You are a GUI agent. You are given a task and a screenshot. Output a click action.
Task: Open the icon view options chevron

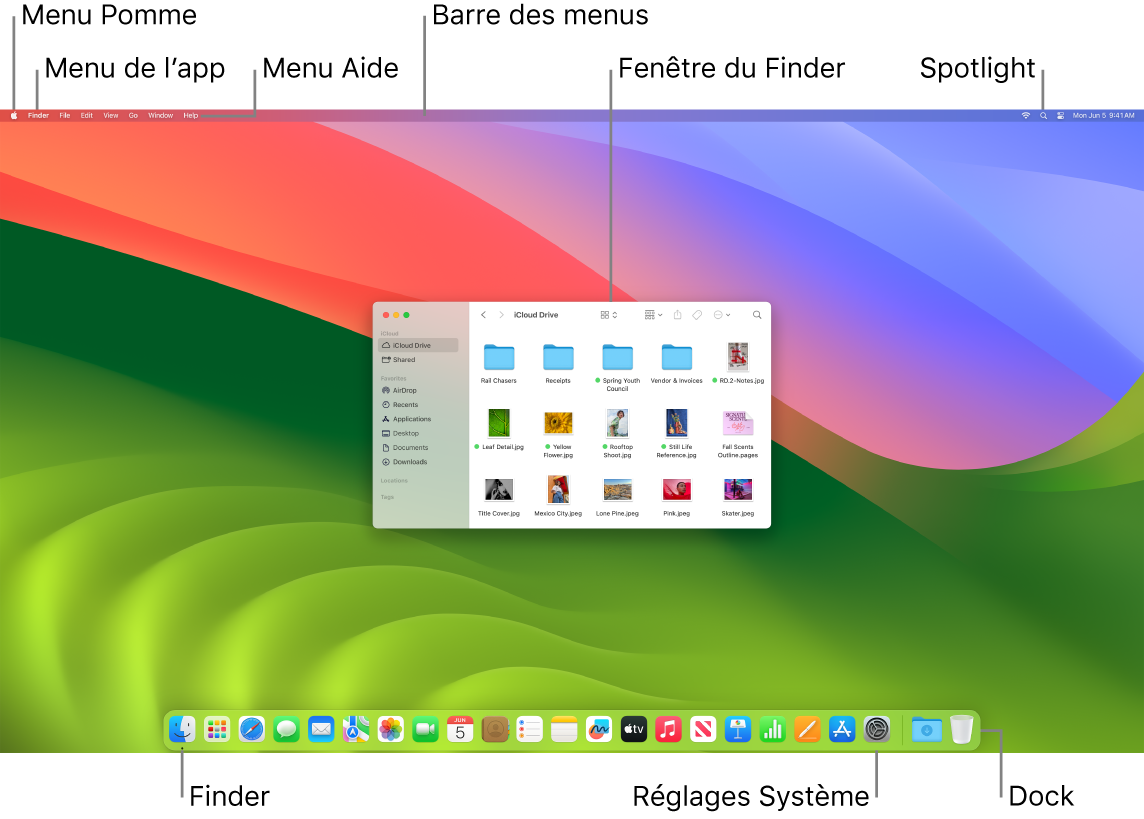[x=614, y=314]
